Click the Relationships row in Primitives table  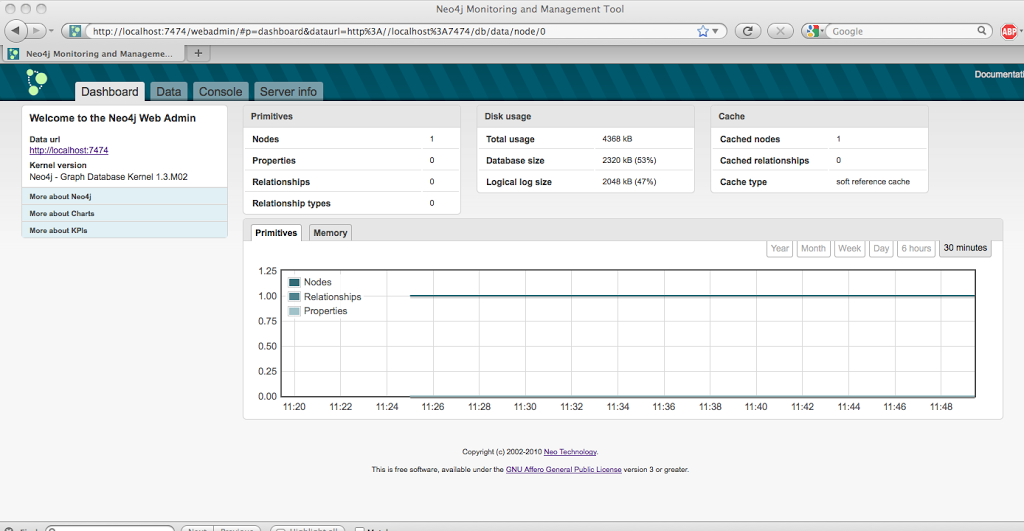coord(352,182)
